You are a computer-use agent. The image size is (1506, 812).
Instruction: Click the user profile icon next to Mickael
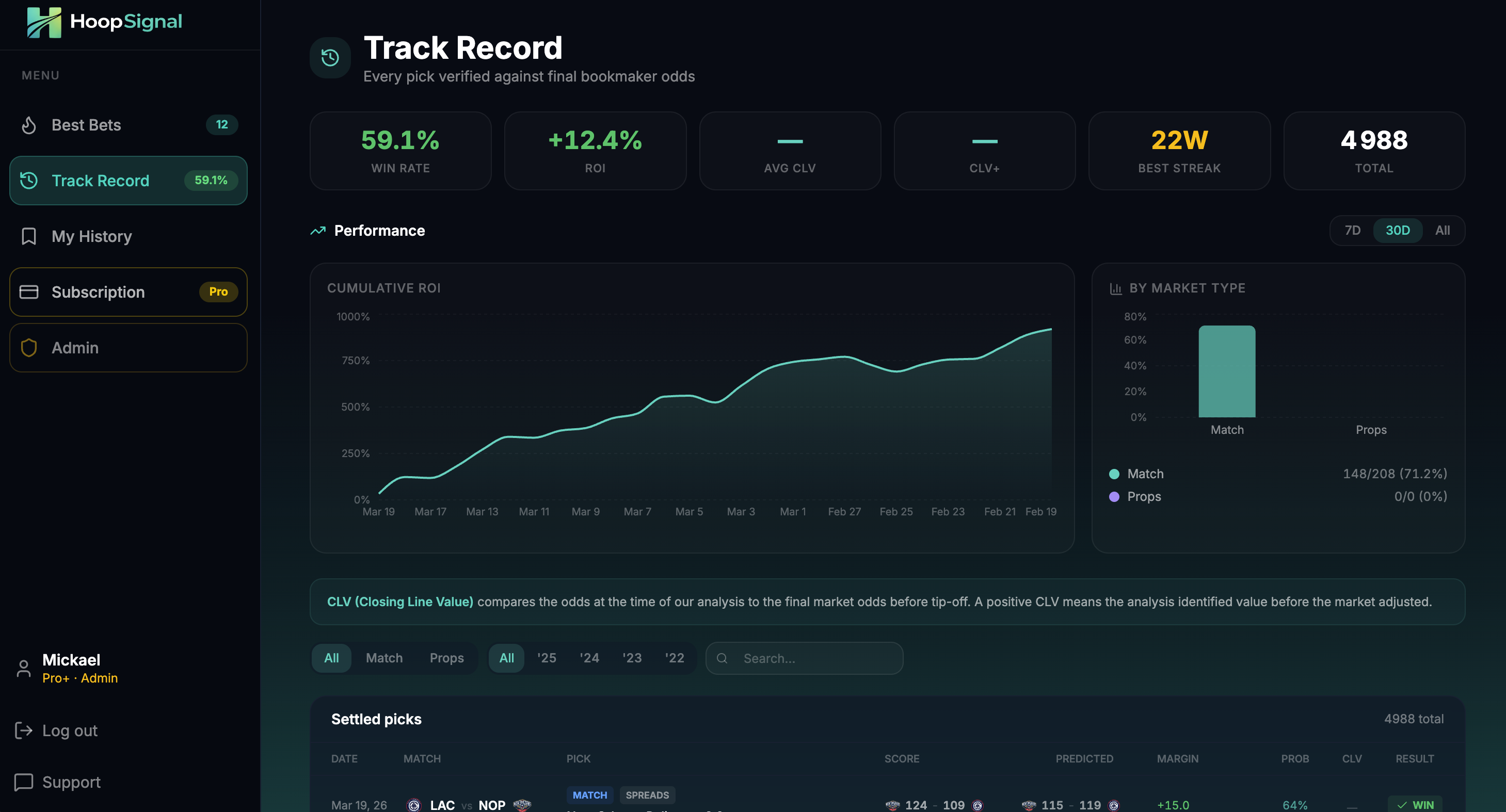point(23,669)
